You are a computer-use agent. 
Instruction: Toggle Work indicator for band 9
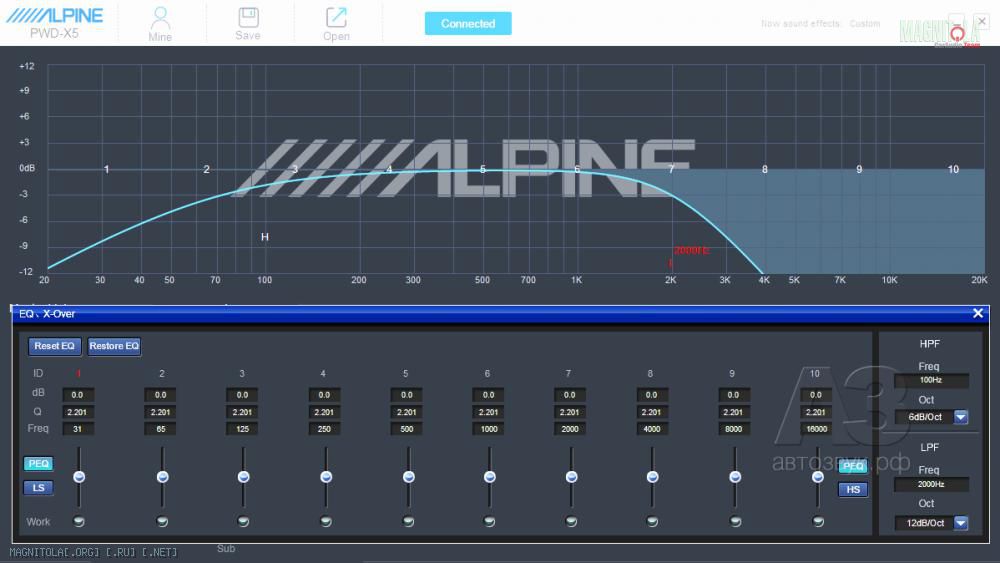[x=735, y=521]
